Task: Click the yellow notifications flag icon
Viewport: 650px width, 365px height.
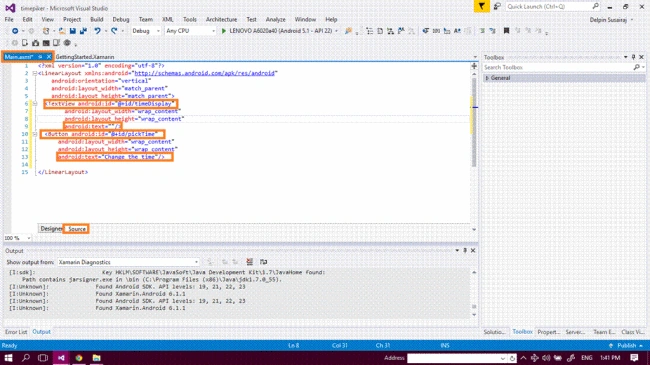Action: [481, 6]
